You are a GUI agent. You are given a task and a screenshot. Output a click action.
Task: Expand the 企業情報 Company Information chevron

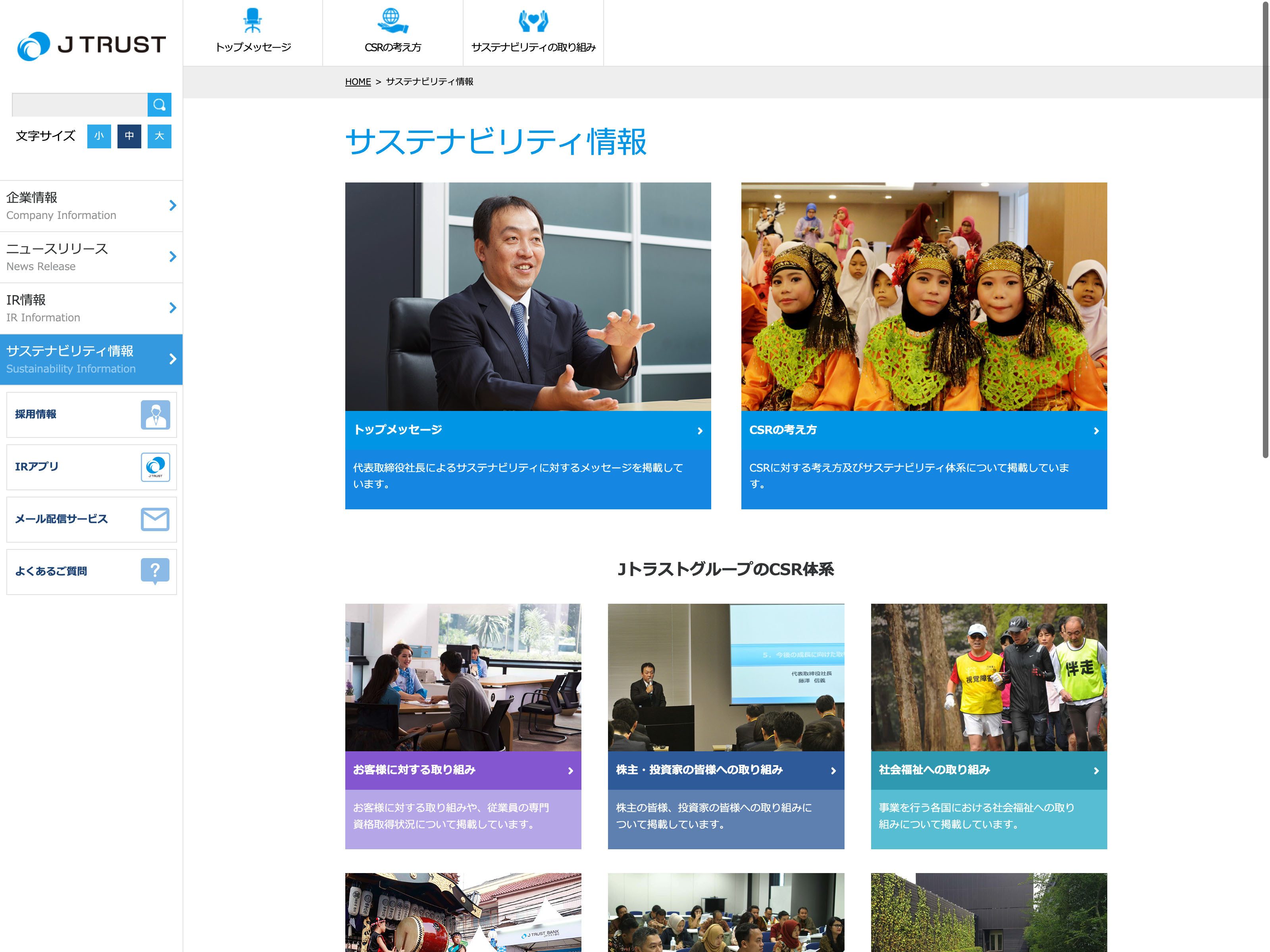pos(173,205)
